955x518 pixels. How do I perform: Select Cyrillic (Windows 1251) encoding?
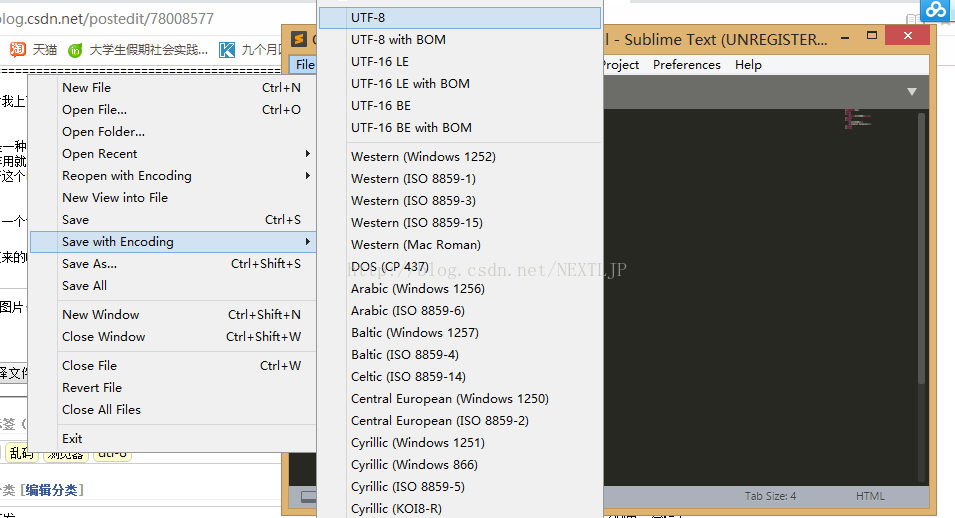tap(460, 442)
